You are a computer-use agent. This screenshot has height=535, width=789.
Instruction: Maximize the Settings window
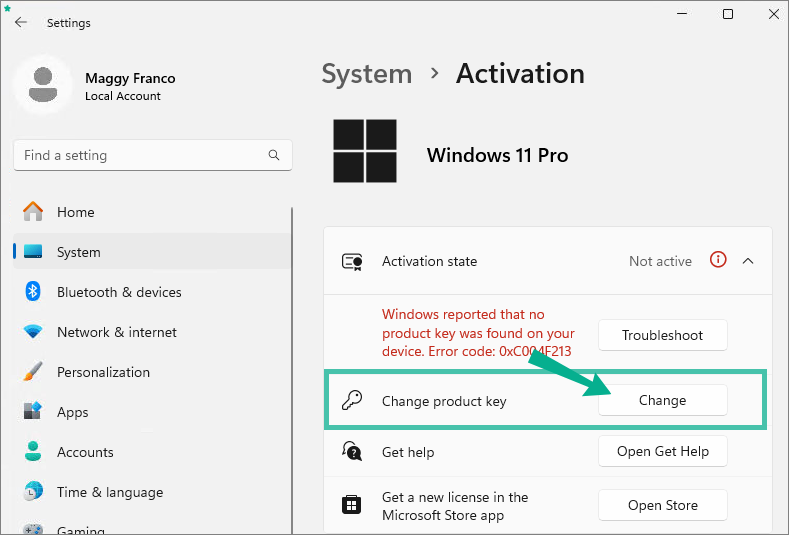pos(728,14)
